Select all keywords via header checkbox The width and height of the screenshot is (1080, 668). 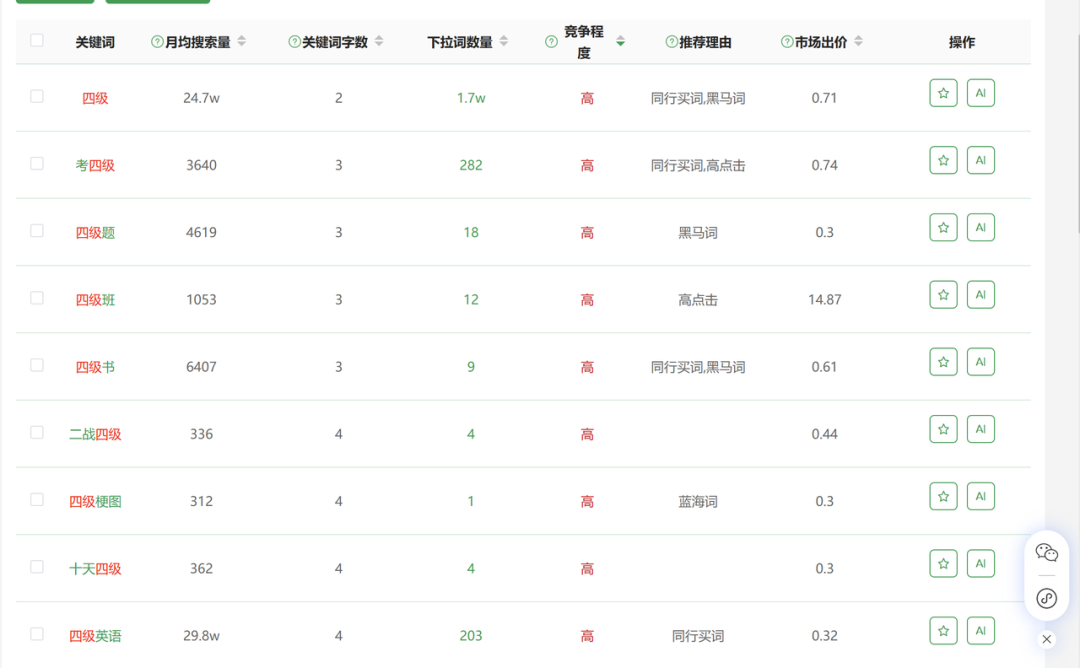point(37,41)
